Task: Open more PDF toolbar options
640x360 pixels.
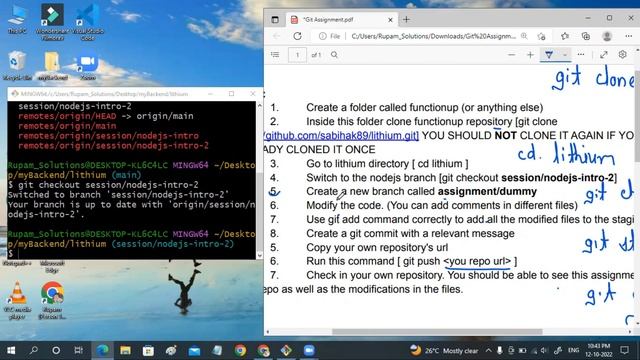Action: [580, 55]
